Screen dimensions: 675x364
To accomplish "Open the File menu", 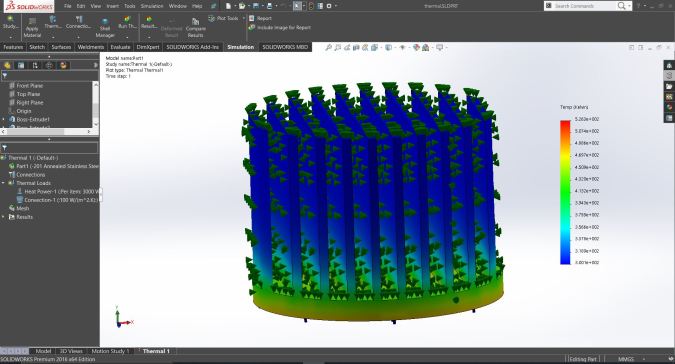I will [68, 6].
